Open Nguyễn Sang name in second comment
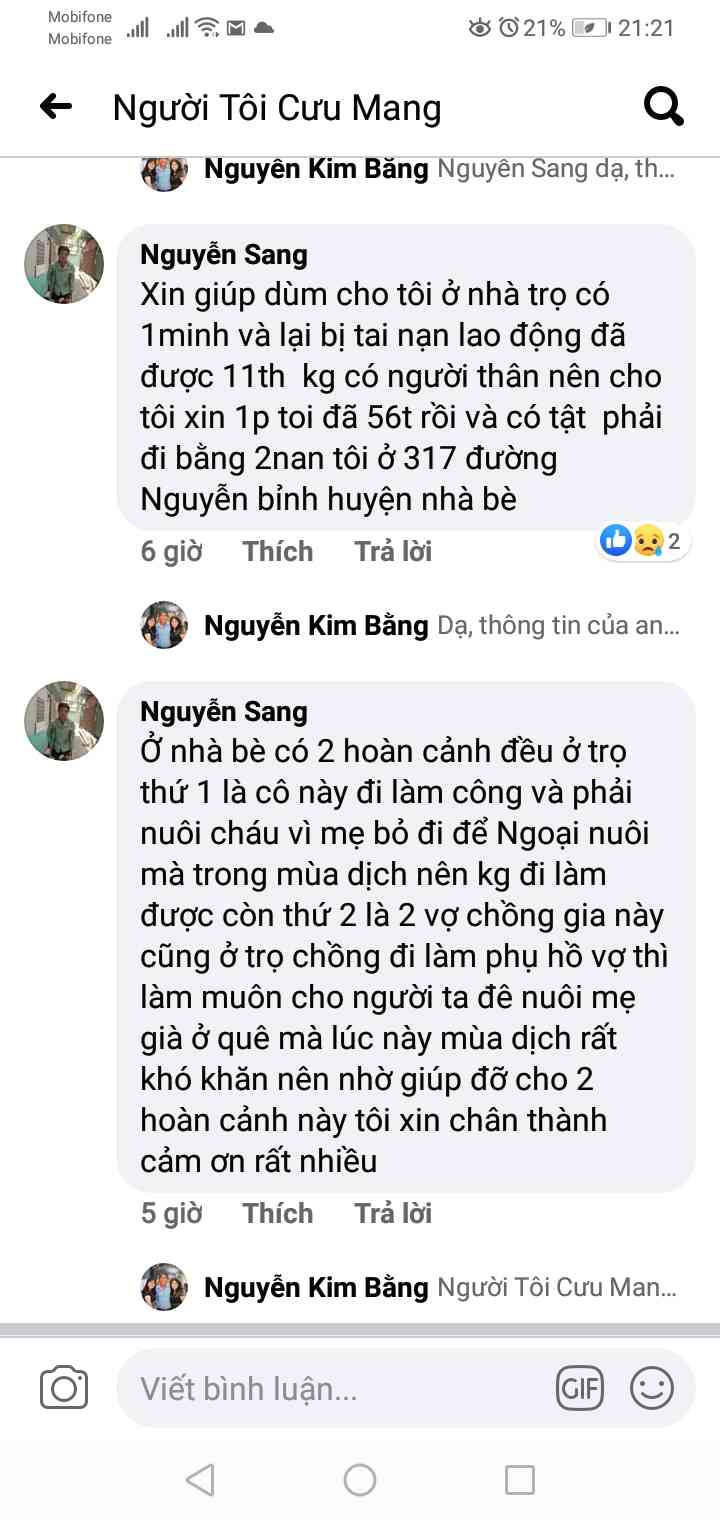720x1520 pixels. coord(224,712)
